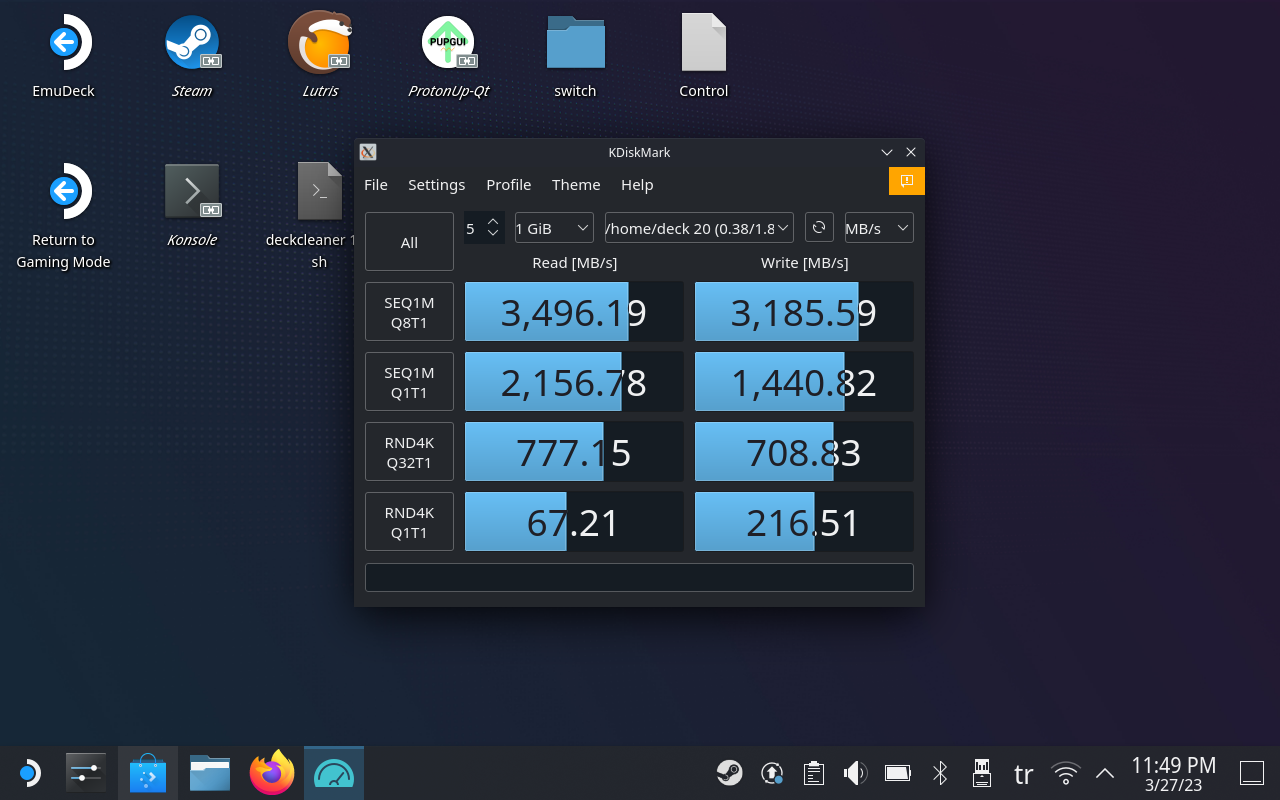Open the Settings menu
Image resolution: width=1280 pixels, height=800 pixels.
[436, 185]
